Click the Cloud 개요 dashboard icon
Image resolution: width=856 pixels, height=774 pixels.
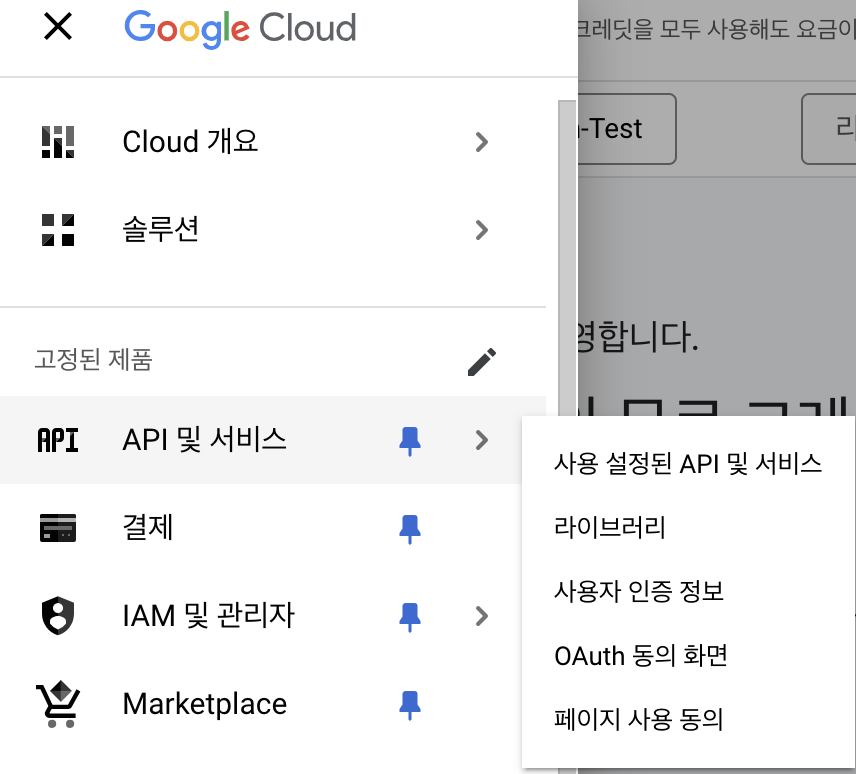point(58,142)
